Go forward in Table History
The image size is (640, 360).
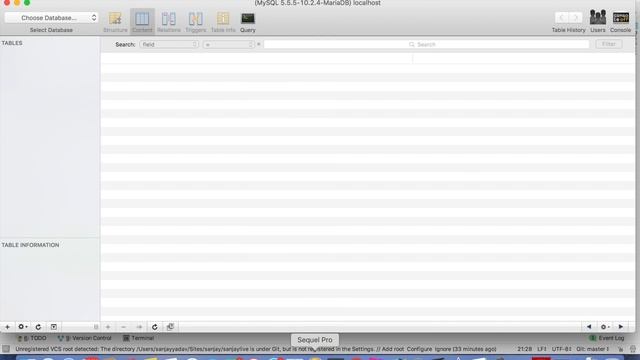click(576, 18)
